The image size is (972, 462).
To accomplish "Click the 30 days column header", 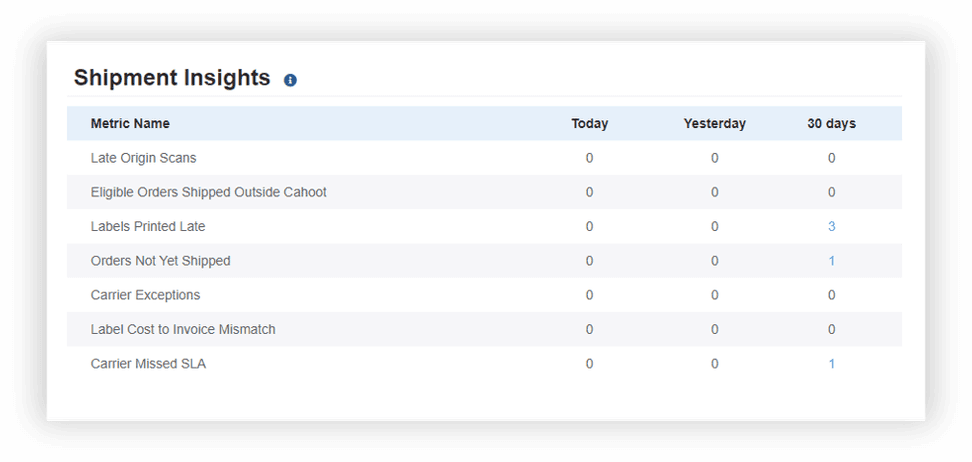I will 831,124.
